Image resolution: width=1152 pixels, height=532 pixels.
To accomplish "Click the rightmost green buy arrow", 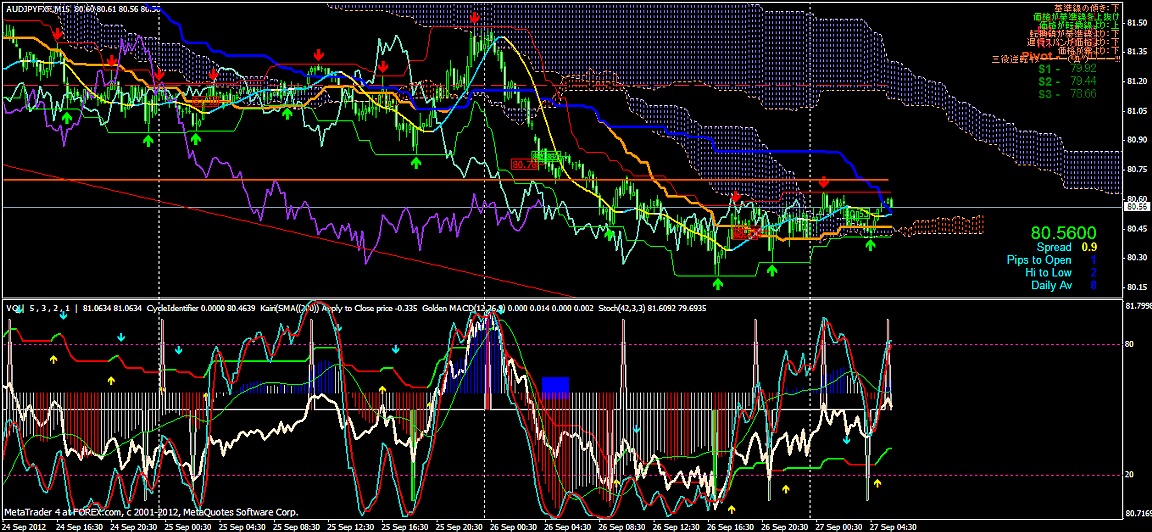I will 870,245.
